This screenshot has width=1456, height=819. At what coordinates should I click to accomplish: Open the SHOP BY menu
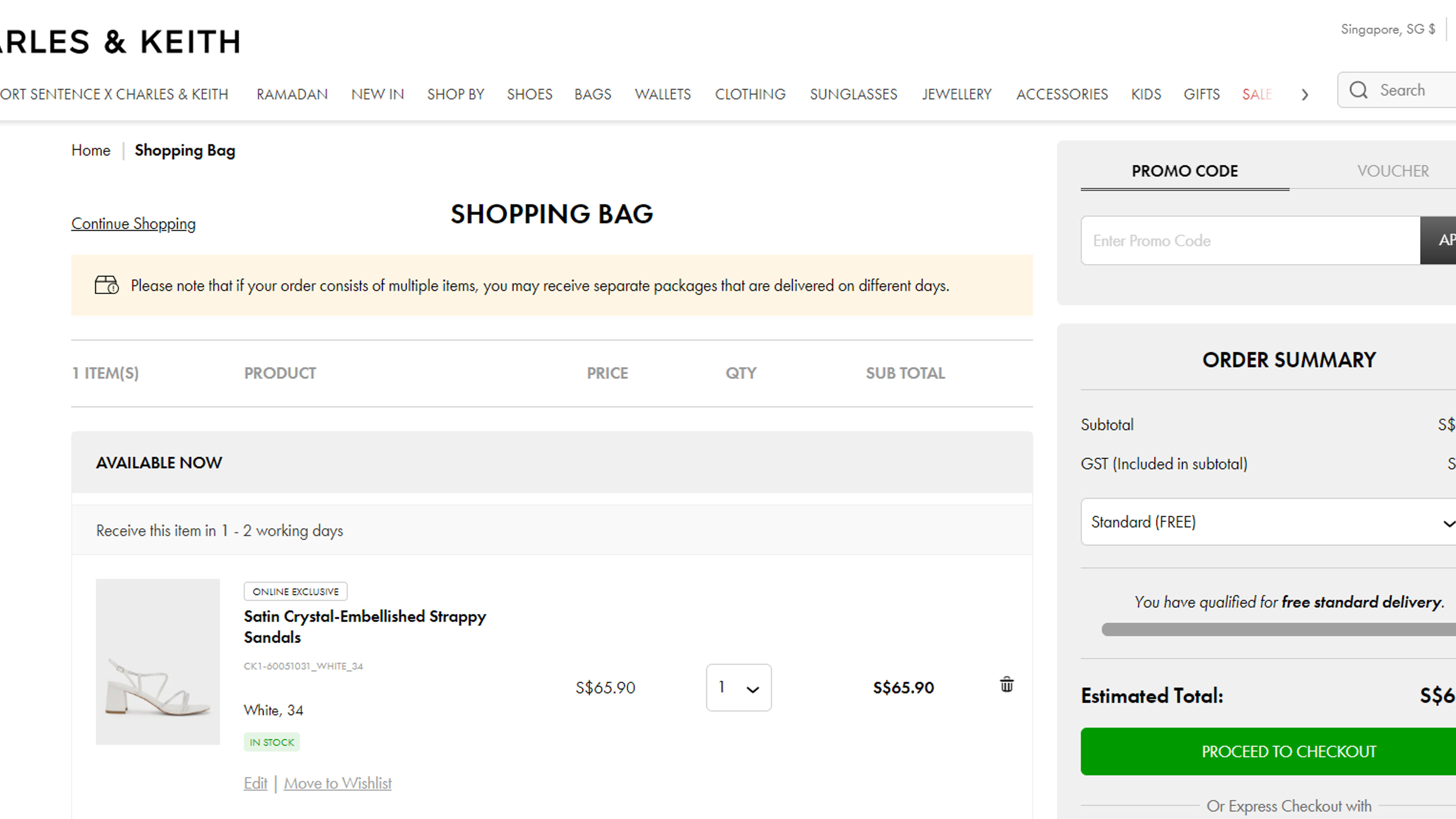pyautogui.click(x=455, y=94)
